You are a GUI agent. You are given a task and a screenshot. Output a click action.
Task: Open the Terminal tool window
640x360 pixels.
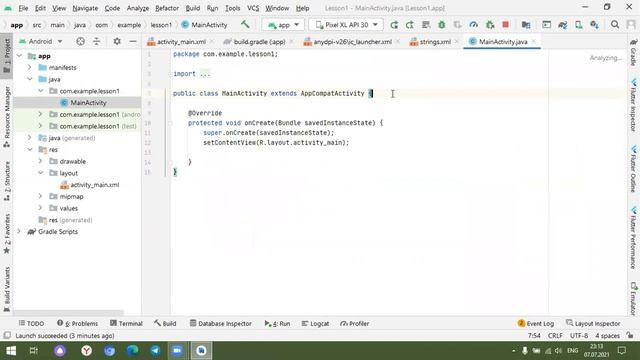click(x=126, y=323)
